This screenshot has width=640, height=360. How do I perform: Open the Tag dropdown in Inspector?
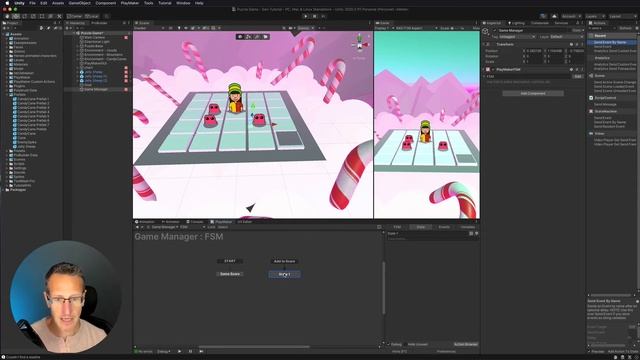(x=517, y=37)
